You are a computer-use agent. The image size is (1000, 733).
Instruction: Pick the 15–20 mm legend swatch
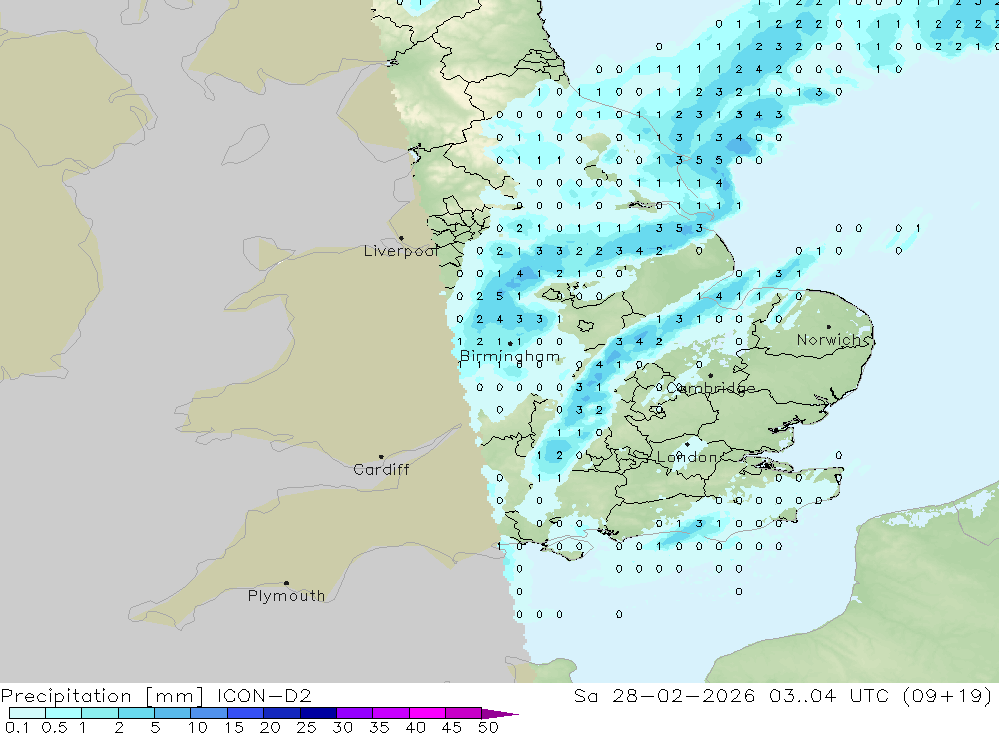245,713
